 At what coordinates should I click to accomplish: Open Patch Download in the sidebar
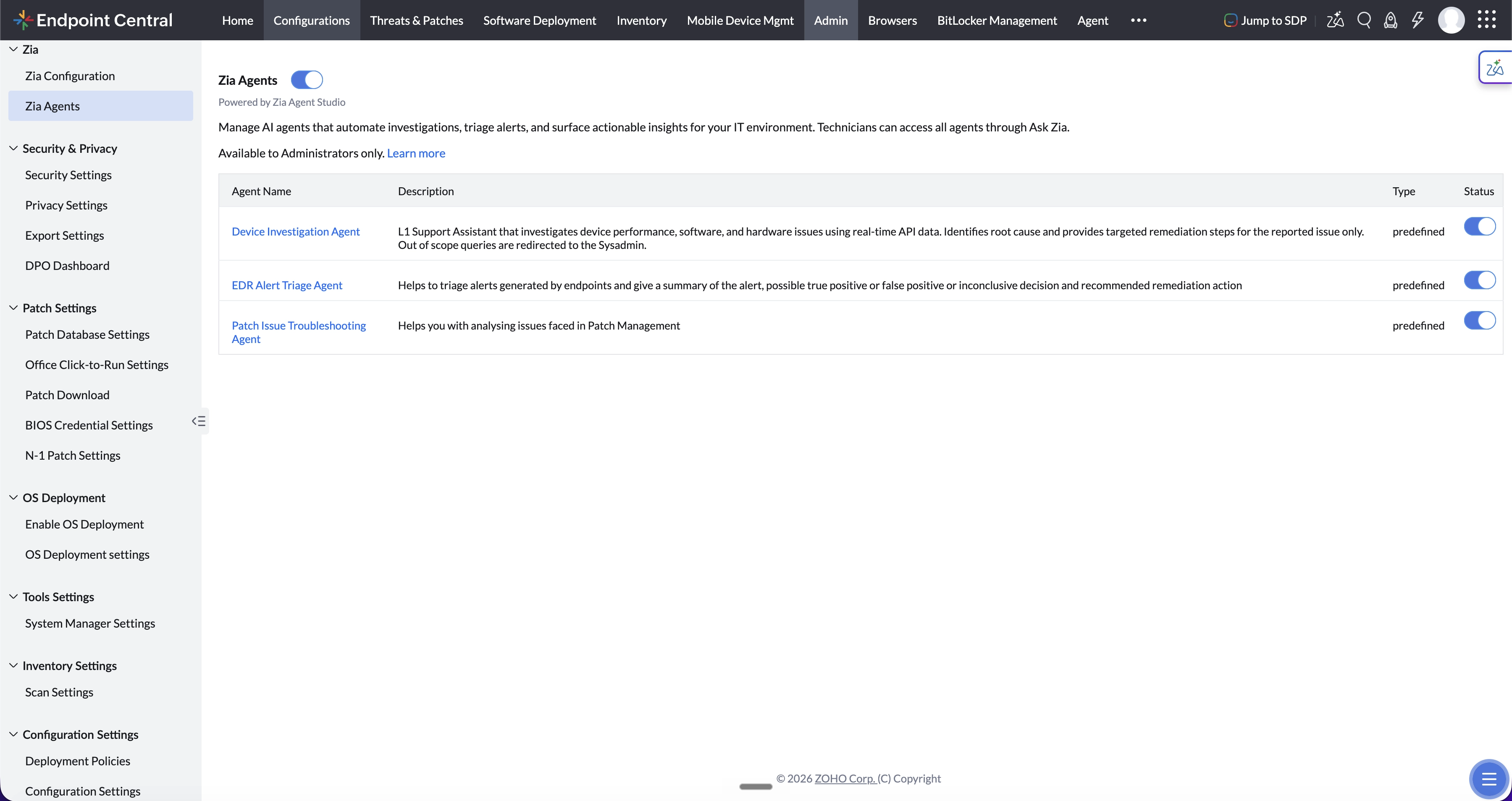click(x=100, y=395)
